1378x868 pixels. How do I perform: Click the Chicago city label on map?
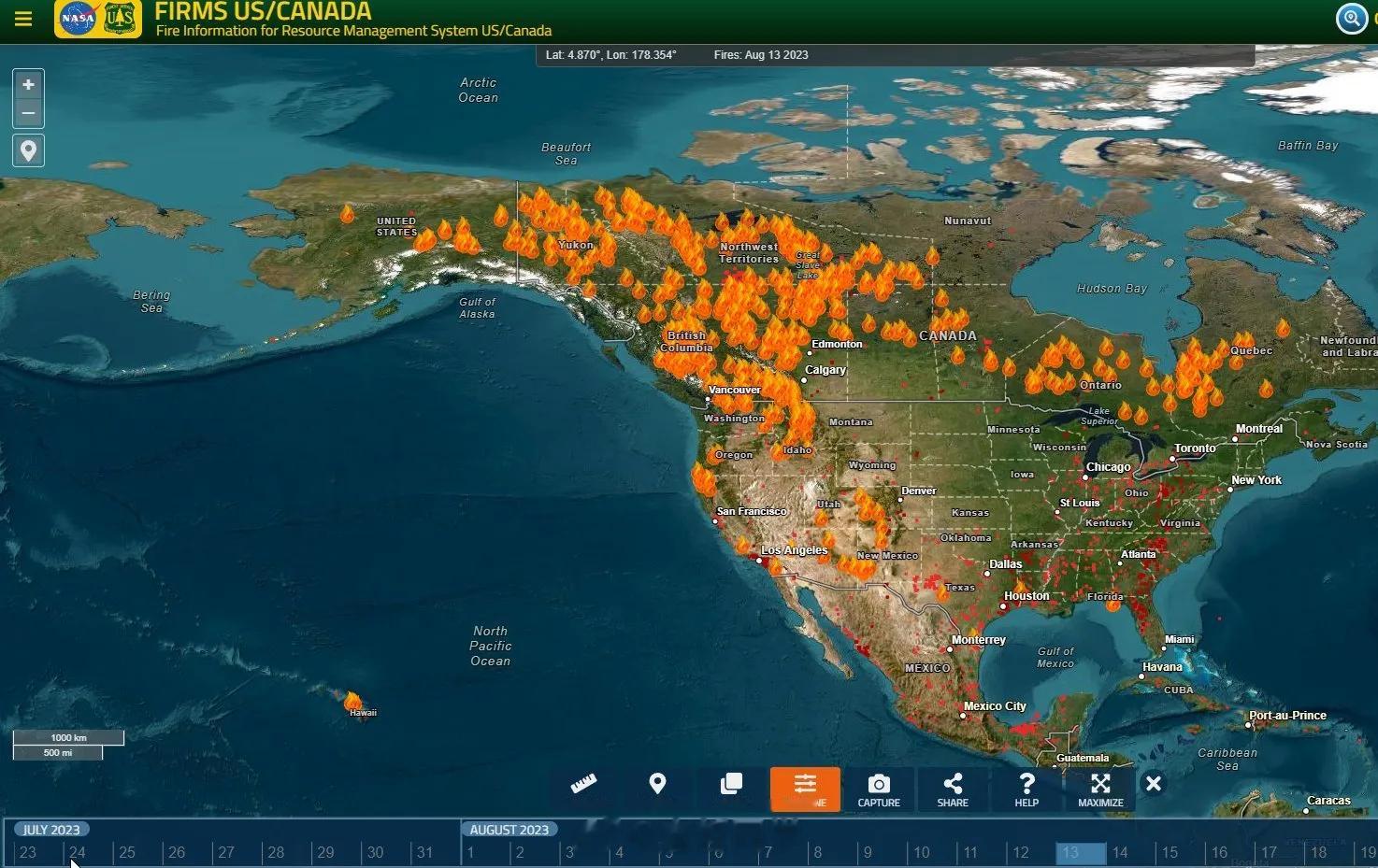[x=1109, y=467]
